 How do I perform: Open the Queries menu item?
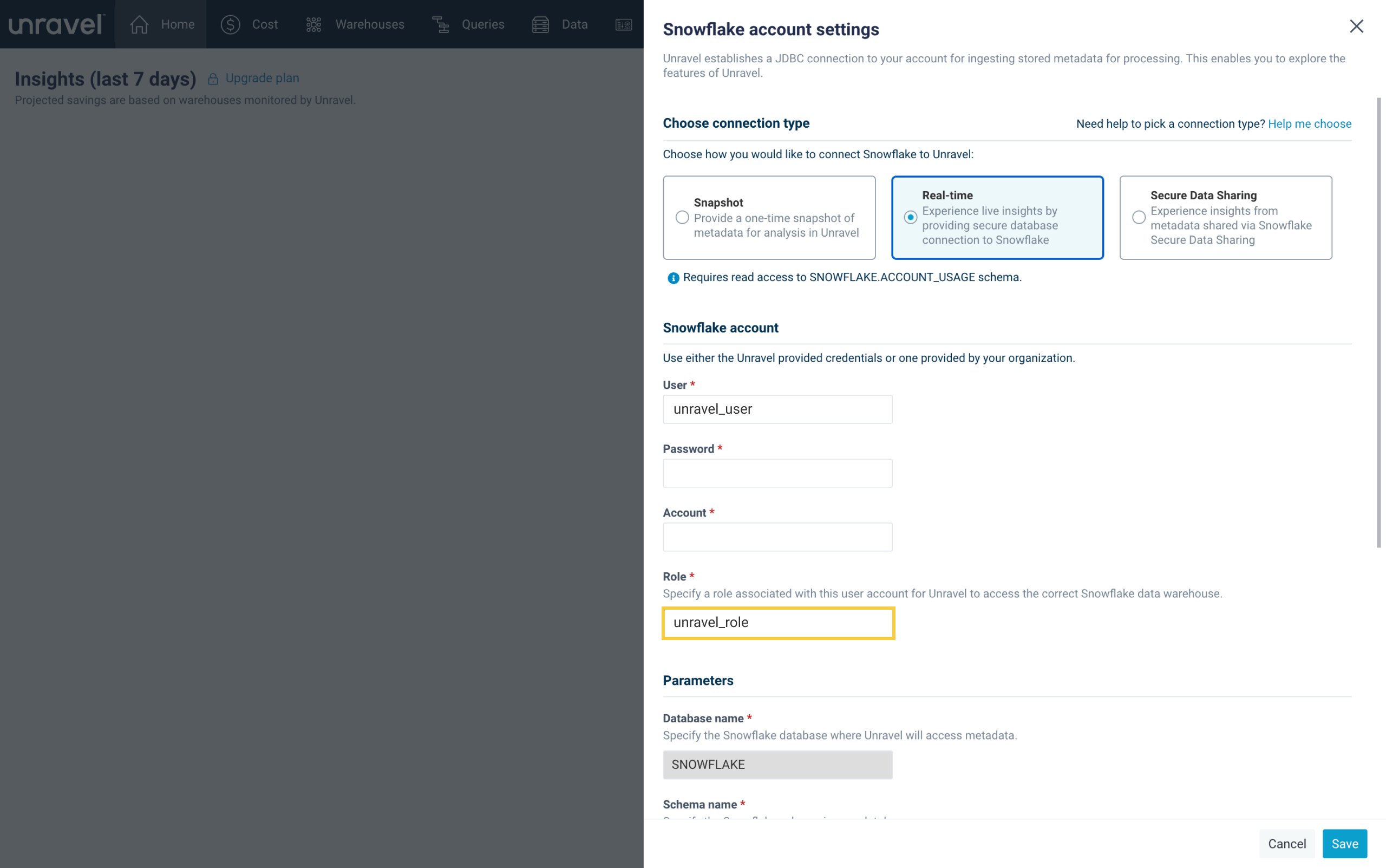coord(482,24)
